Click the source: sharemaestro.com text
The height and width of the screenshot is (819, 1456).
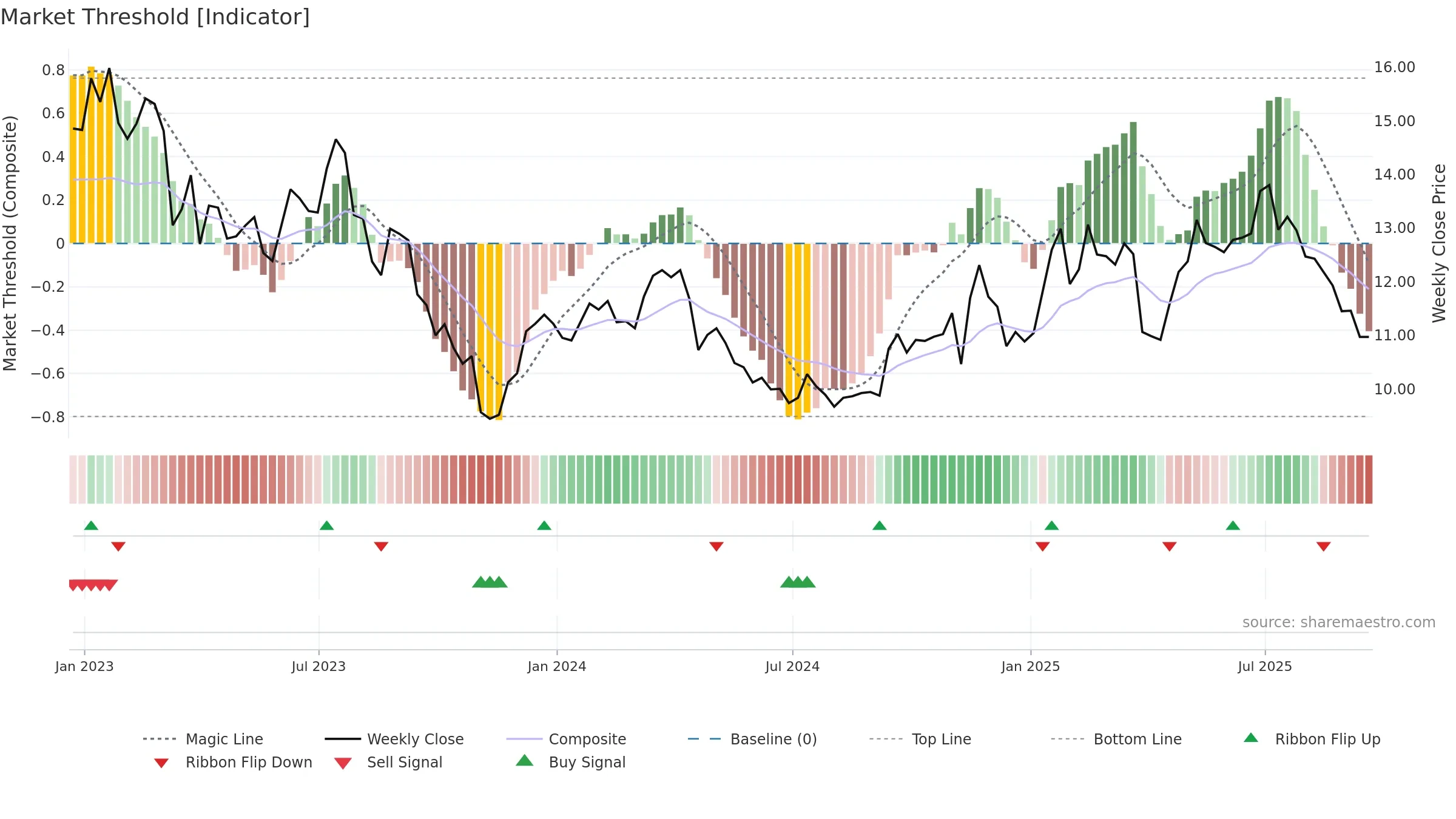coord(1339,622)
